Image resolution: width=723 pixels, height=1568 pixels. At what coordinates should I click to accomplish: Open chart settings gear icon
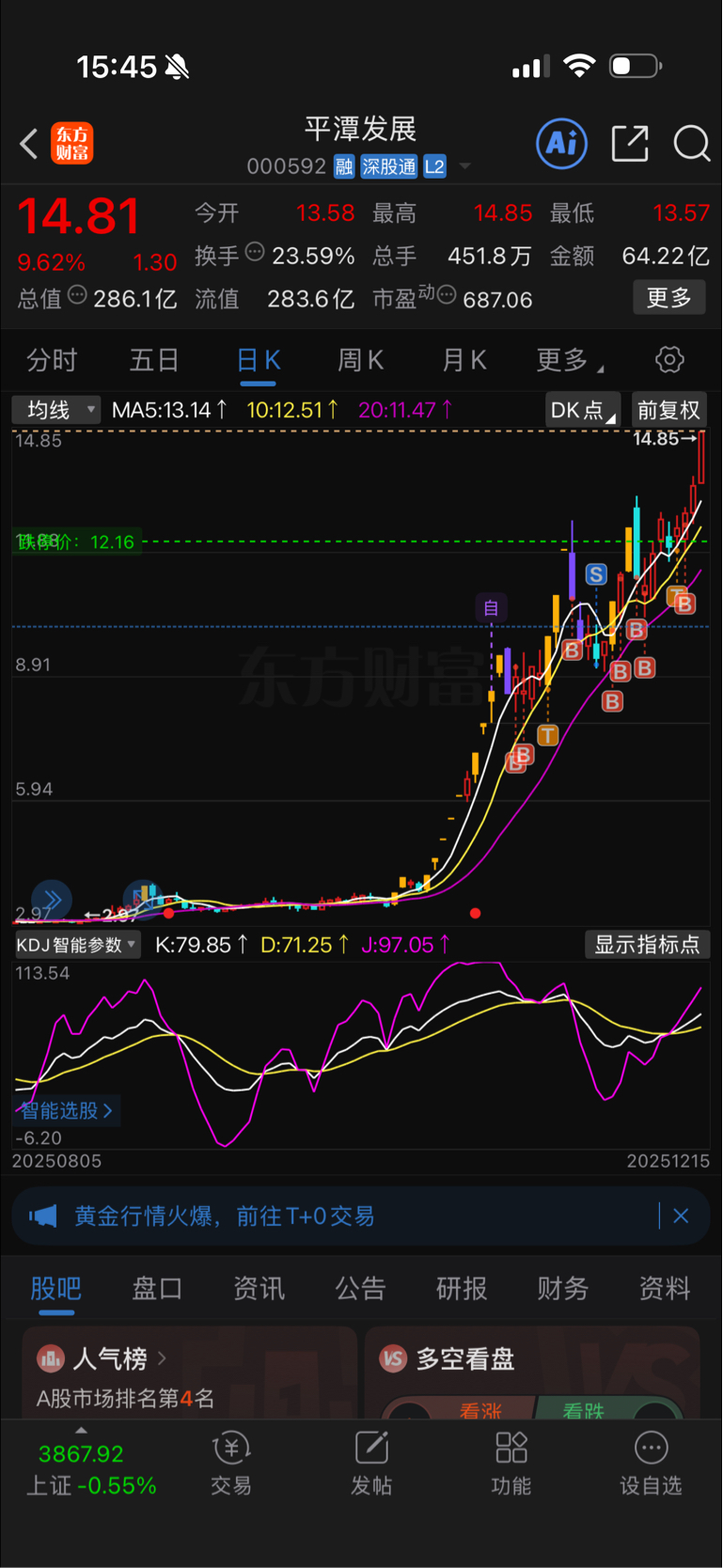coord(669,359)
